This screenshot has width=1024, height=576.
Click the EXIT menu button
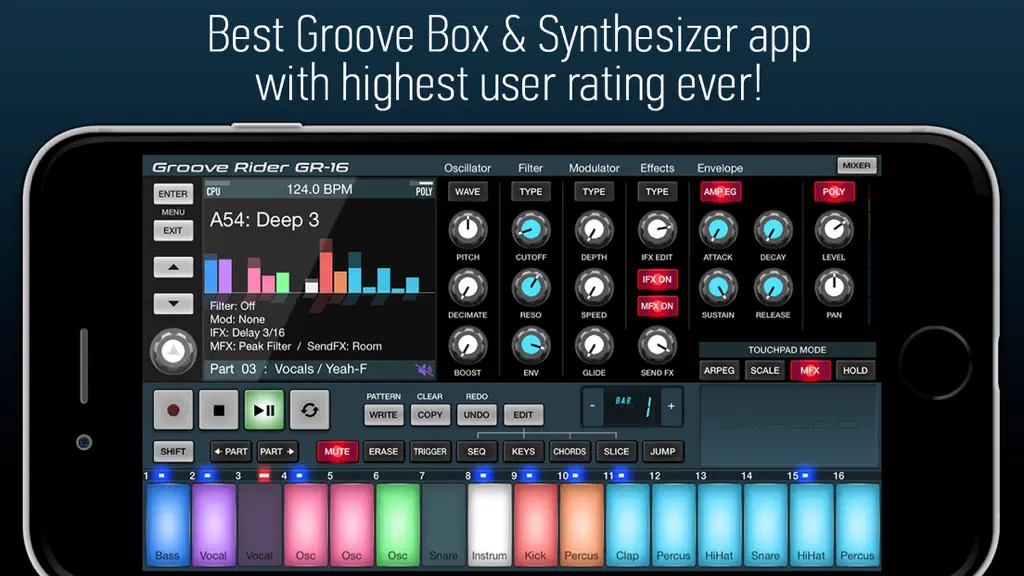click(x=173, y=231)
